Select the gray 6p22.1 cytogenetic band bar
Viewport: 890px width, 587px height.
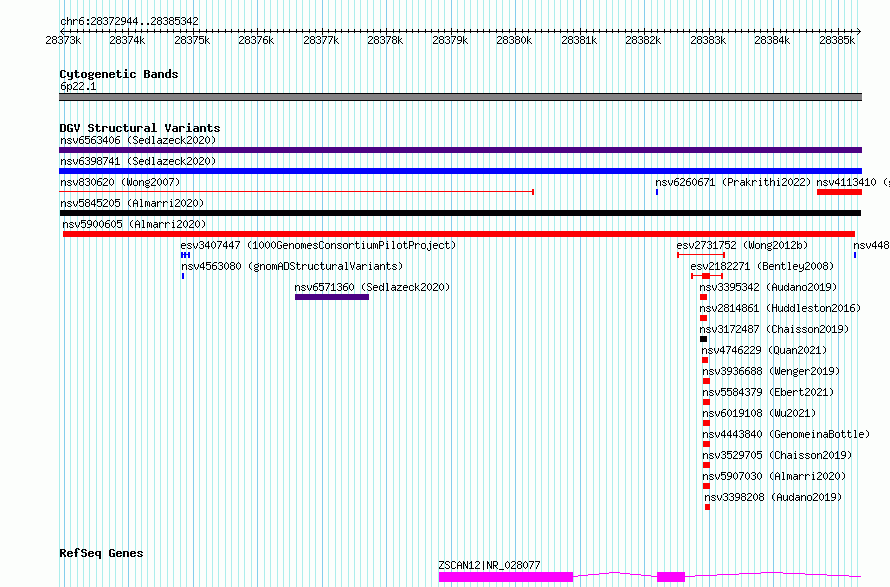click(460, 97)
